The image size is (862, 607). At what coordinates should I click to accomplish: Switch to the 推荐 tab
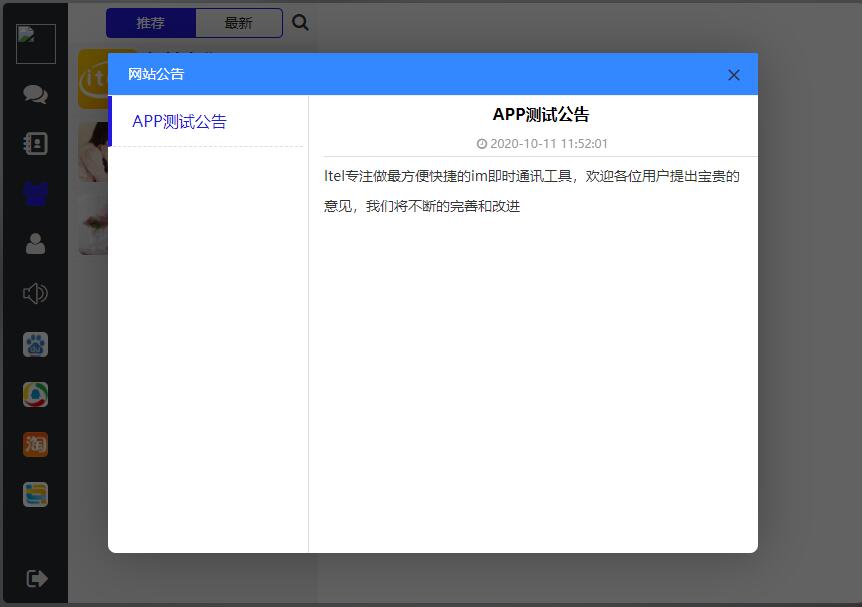click(x=151, y=23)
